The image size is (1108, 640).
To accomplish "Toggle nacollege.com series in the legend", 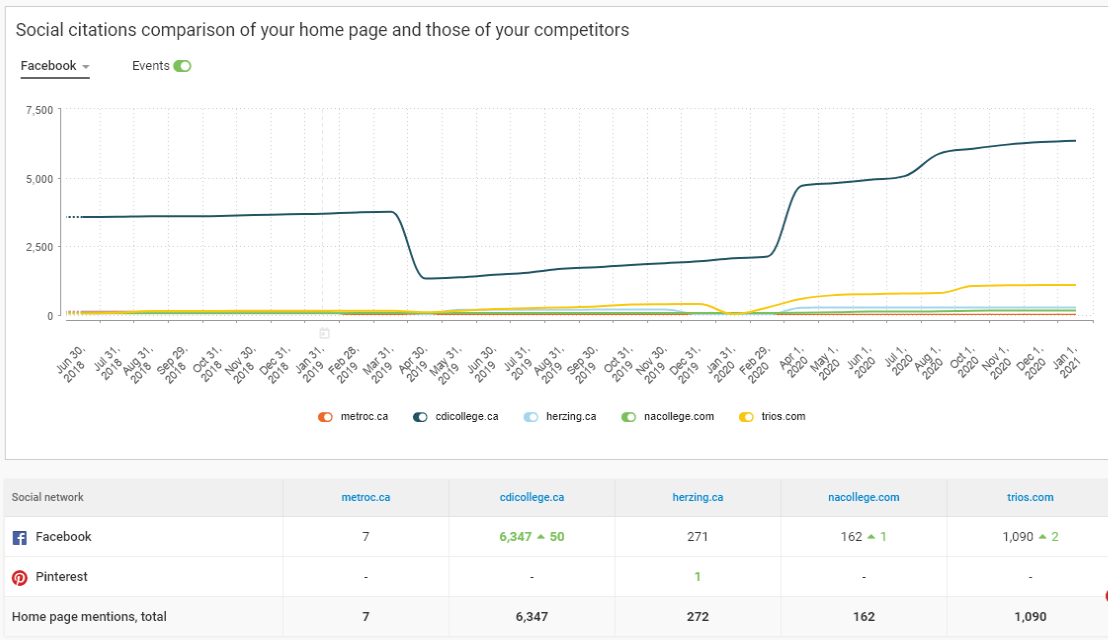I will 628,417.
